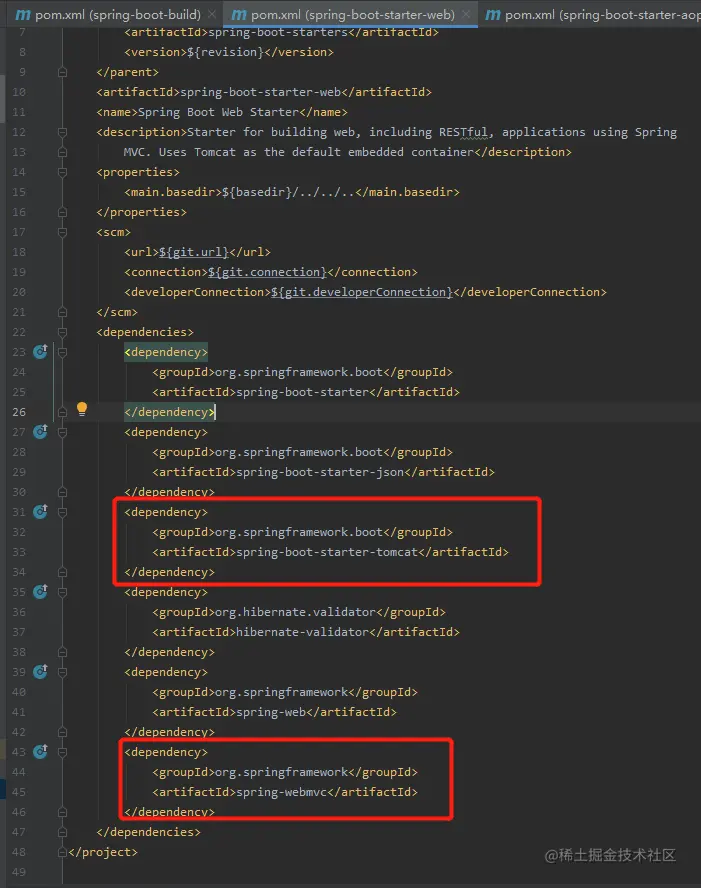Collapse the </parent> fold marker on line 9

click(x=62, y=72)
